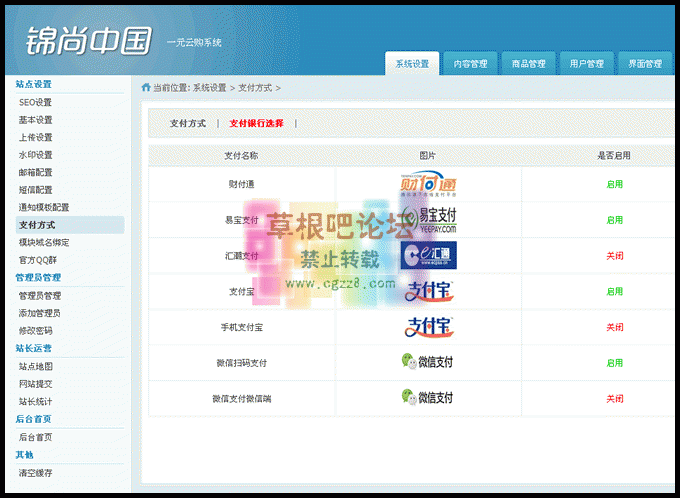This screenshot has height=498, width=680.
Task: Toggle 关闭 status for 微信支付微信端
Action: click(x=614, y=399)
